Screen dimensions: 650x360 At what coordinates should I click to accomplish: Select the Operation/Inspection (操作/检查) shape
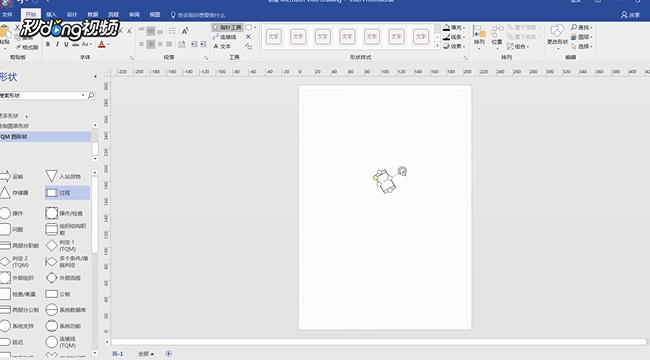[x=64, y=213]
